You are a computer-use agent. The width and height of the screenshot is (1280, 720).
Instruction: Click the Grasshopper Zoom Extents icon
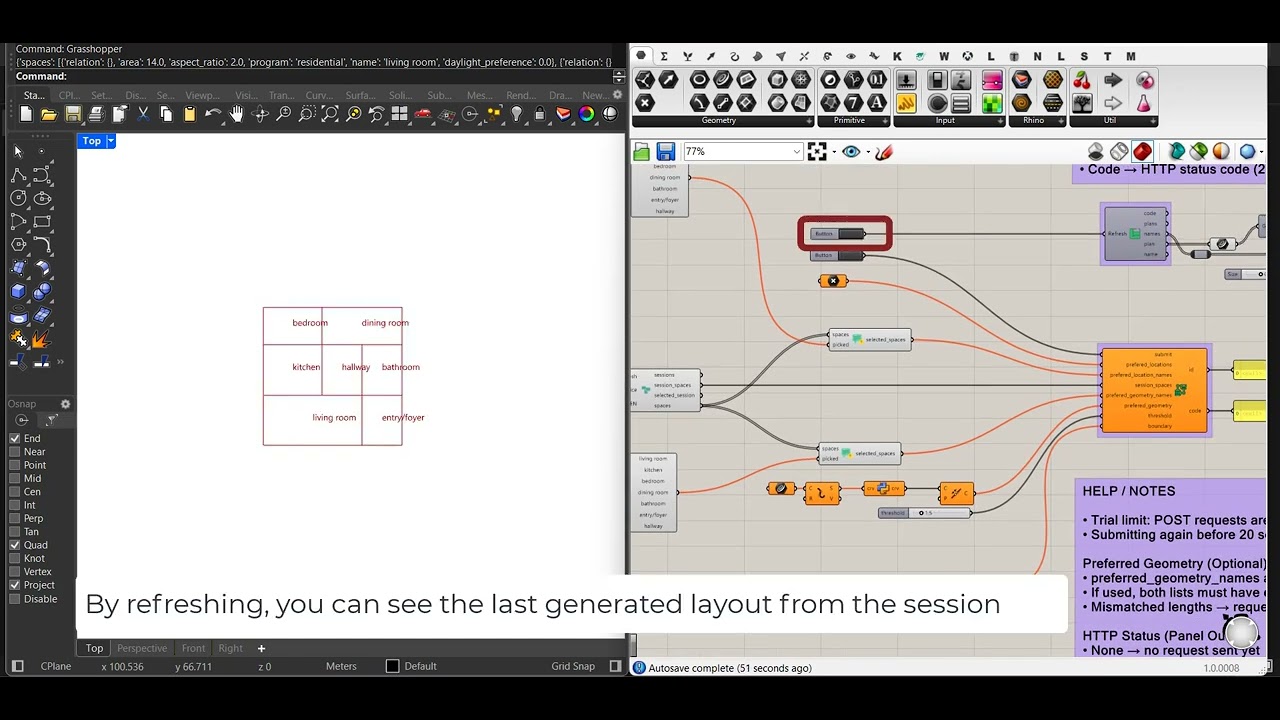click(817, 152)
